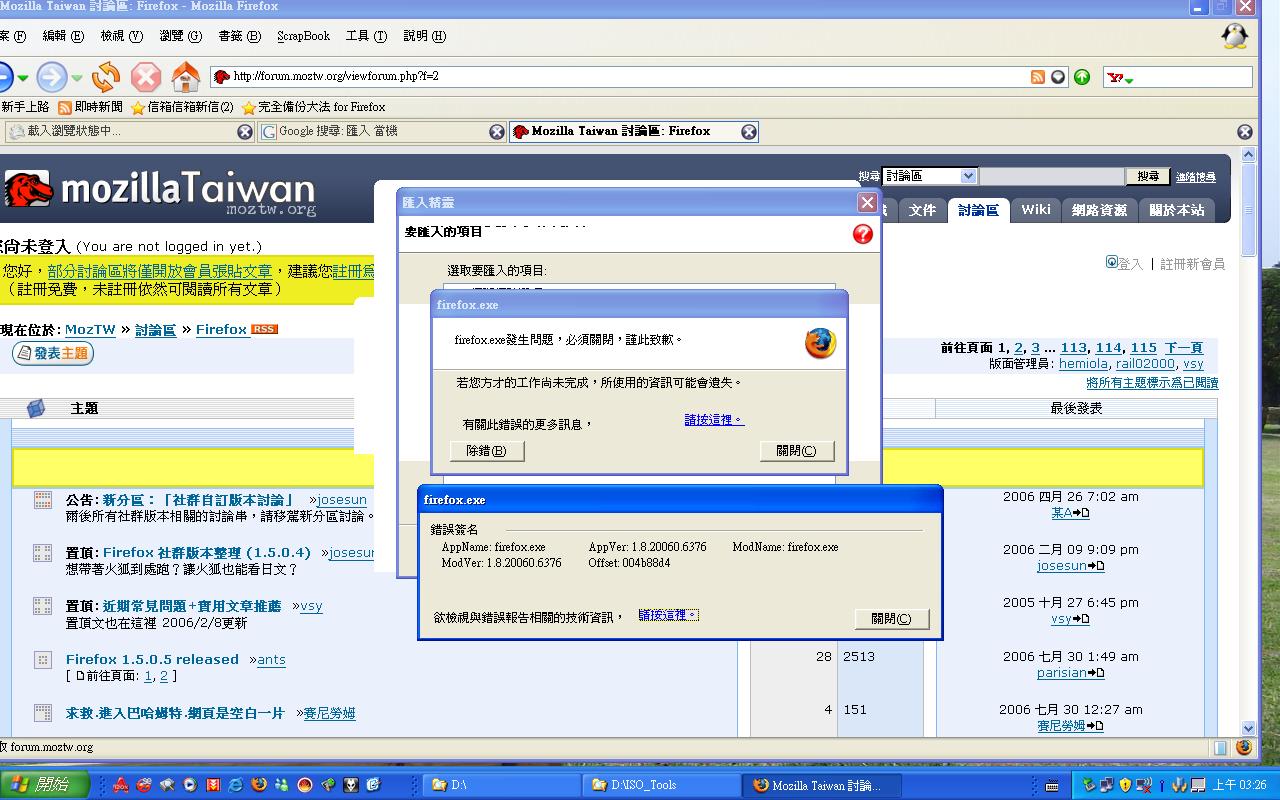Click 關閉(C) in the error signature dialog

891,619
